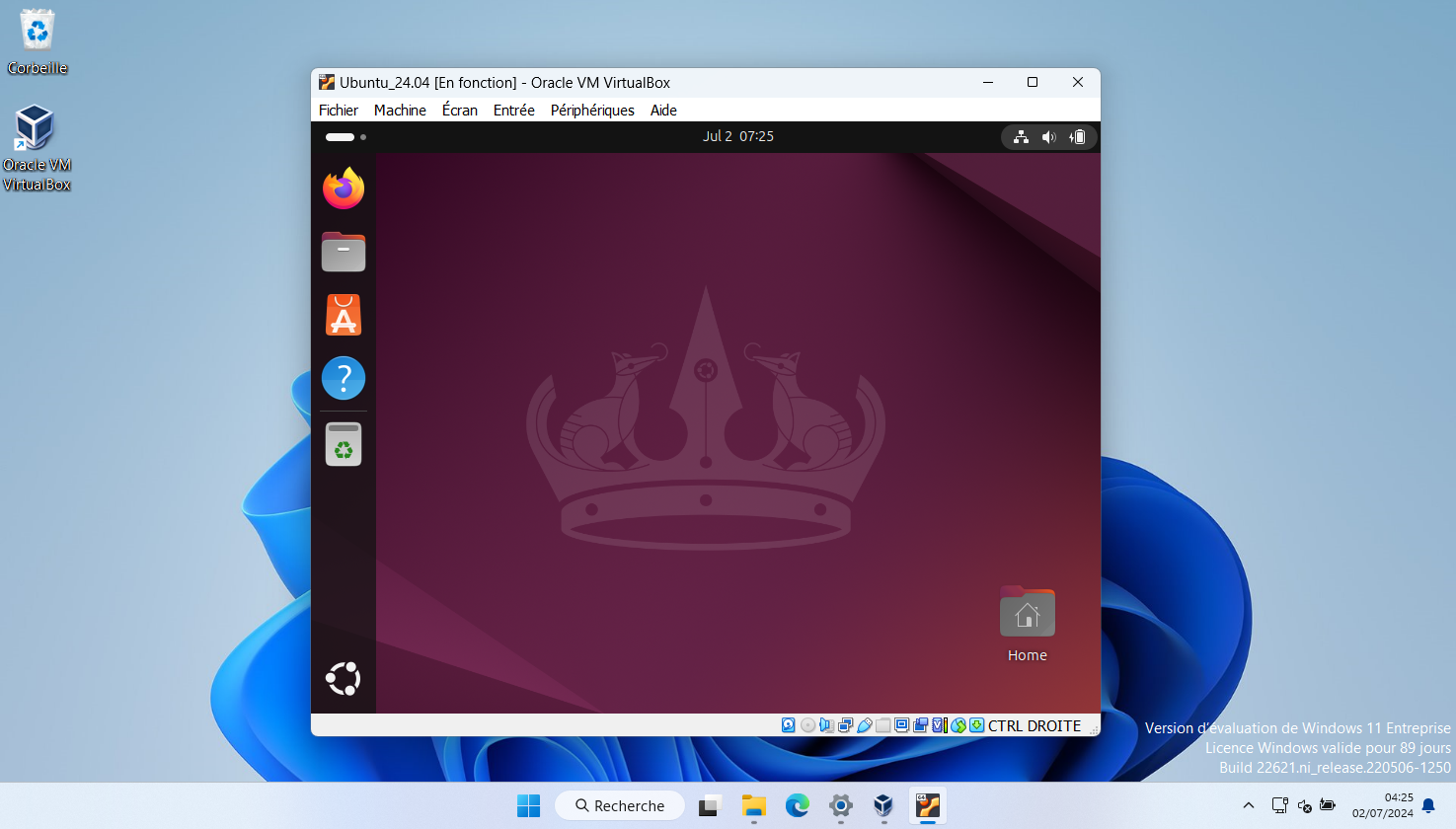Viewport: 1456px width, 829px height.
Task: Open the Entrée menu
Action: [514, 111]
